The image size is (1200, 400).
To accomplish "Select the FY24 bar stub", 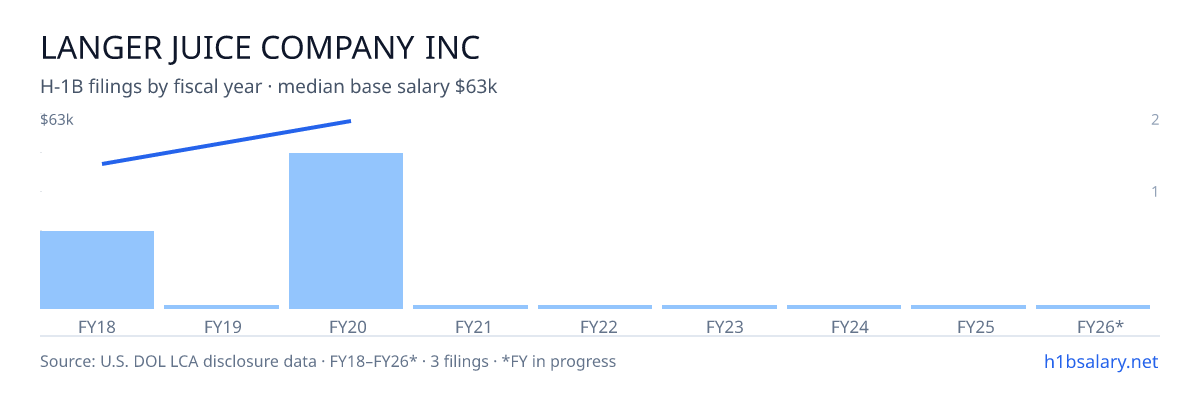I will pos(844,307).
